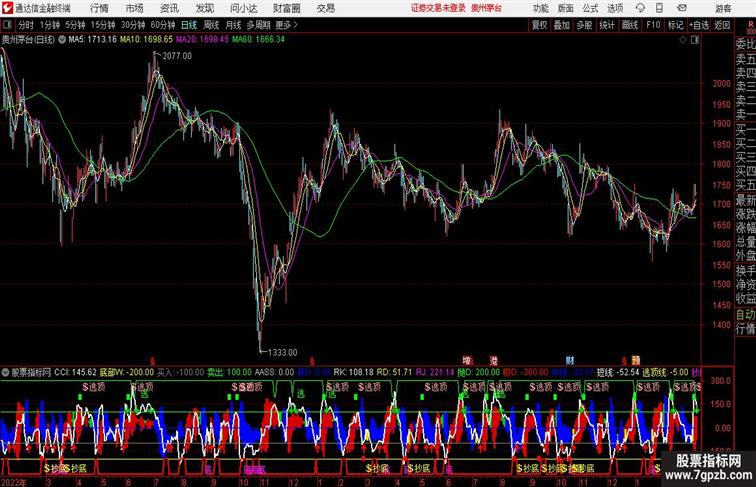Click the 贵州茅台(日线) chart title

click(27, 40)
